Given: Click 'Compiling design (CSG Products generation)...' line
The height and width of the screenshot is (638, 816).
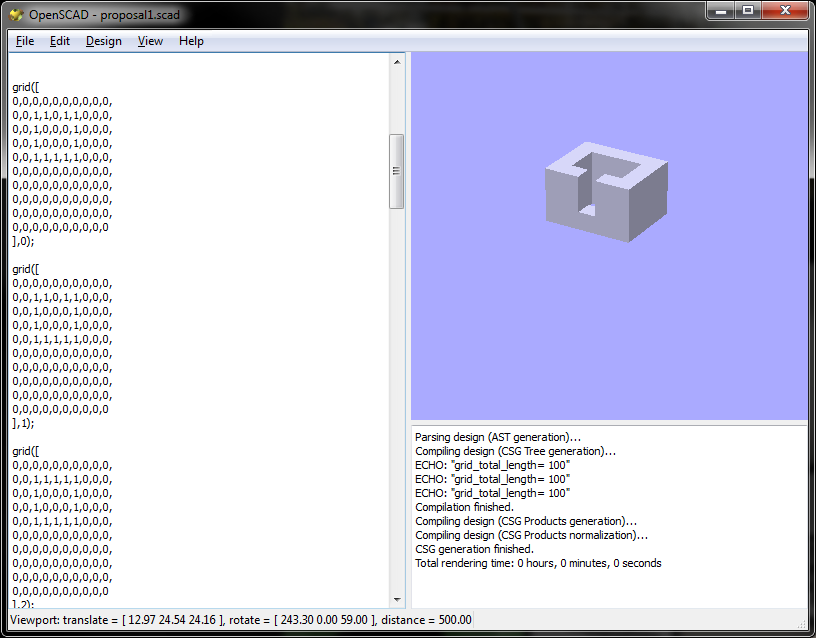Looking at the screenshot, I should tap(526, 521).
